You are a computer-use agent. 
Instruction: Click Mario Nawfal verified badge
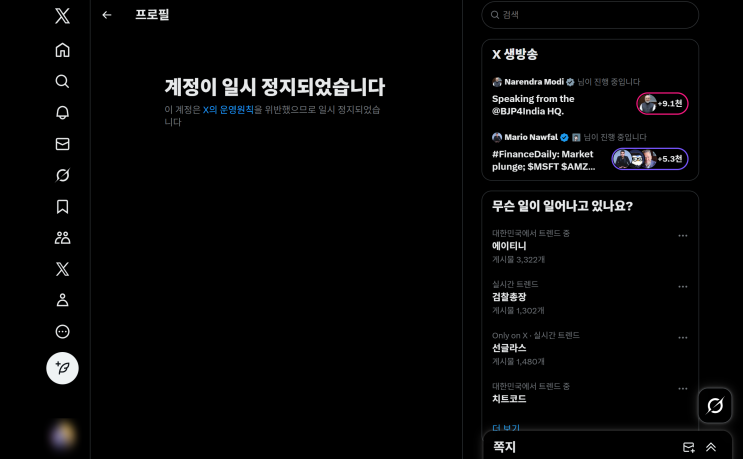[x=564, y=138]
